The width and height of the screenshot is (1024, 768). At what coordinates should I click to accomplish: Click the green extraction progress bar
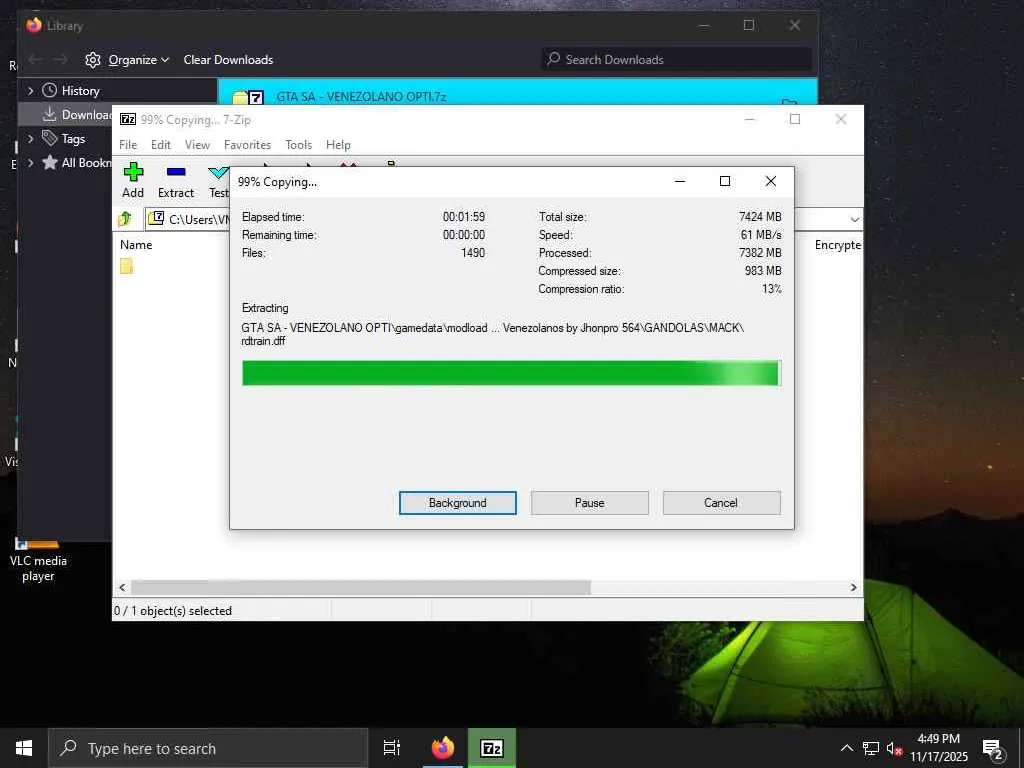tap(511, 373)
